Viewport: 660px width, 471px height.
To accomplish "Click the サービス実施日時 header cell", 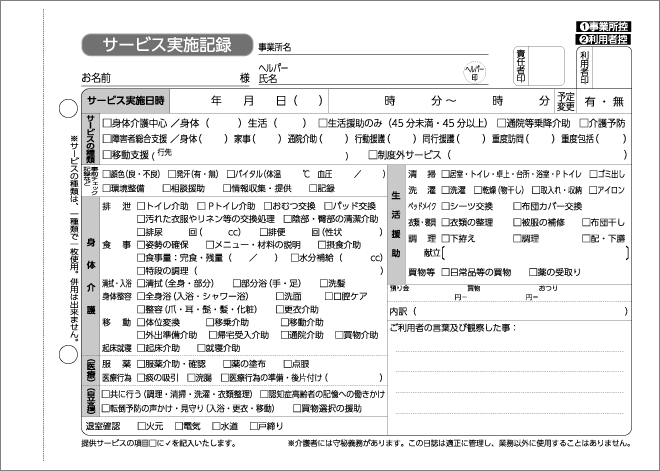I will pyautogui.click(x=126, y=101).
